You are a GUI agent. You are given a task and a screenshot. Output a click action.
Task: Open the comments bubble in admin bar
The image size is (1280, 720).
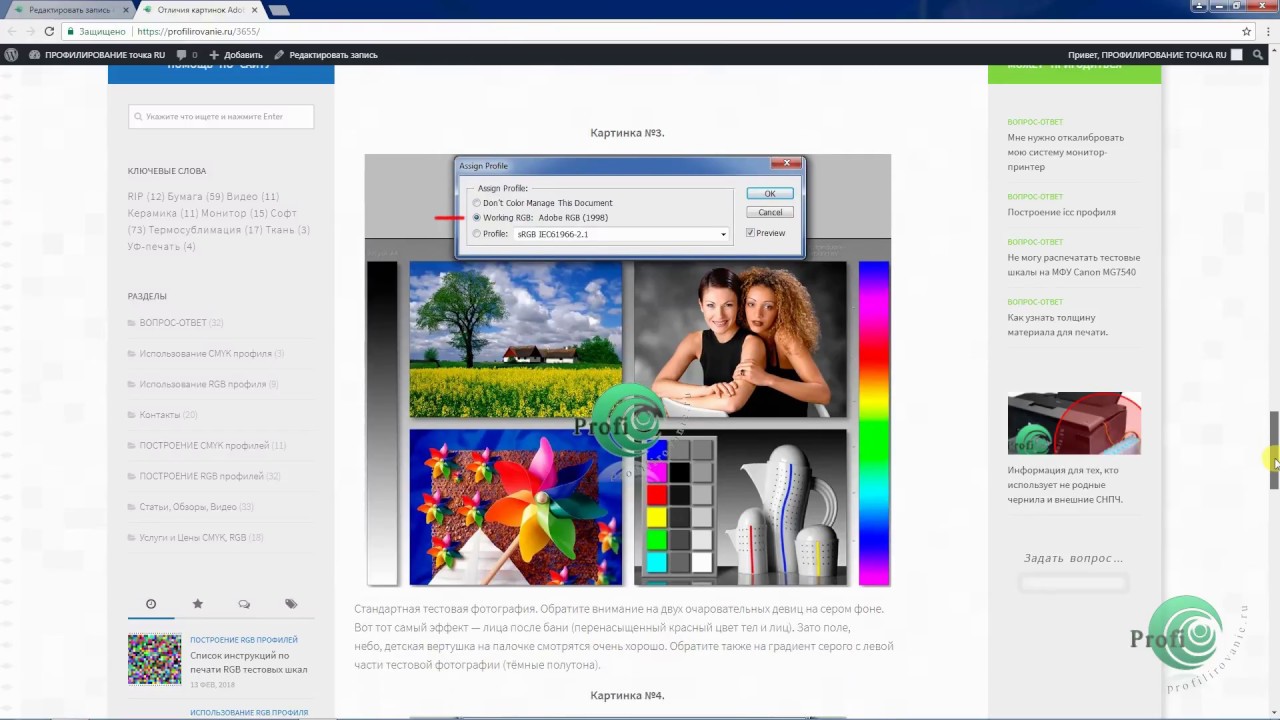(186, 55)
